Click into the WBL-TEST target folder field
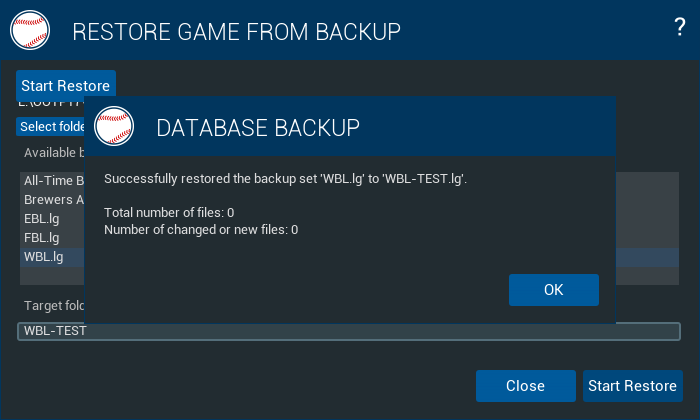Screen dimensions: 700x420 coord(349,331)
